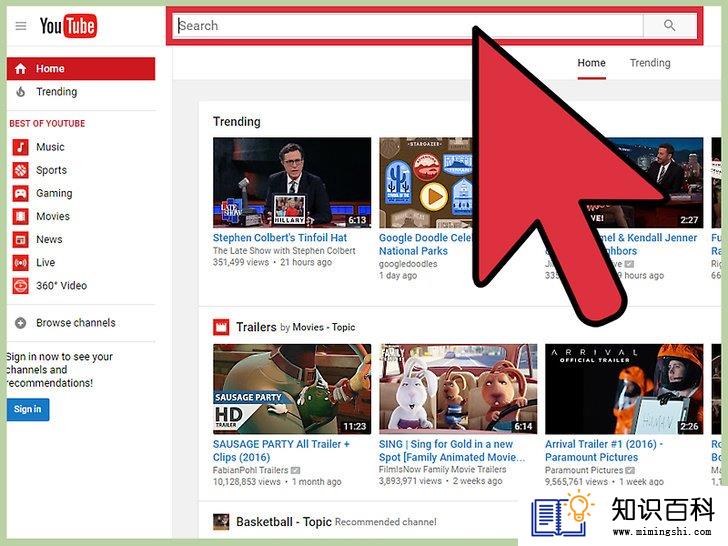Click the Browse channels plus icon
728x546 pixels.
(20, 323)
